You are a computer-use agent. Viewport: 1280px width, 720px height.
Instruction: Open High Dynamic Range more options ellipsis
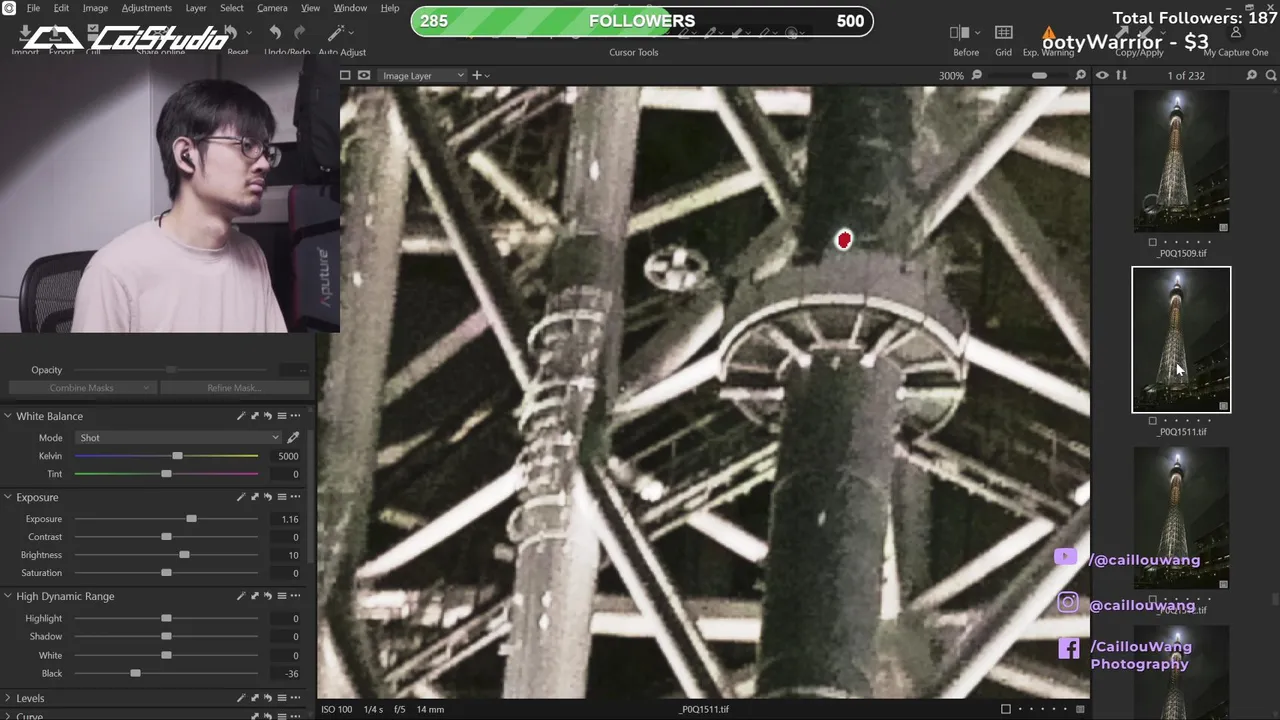[x=295, y=596]
